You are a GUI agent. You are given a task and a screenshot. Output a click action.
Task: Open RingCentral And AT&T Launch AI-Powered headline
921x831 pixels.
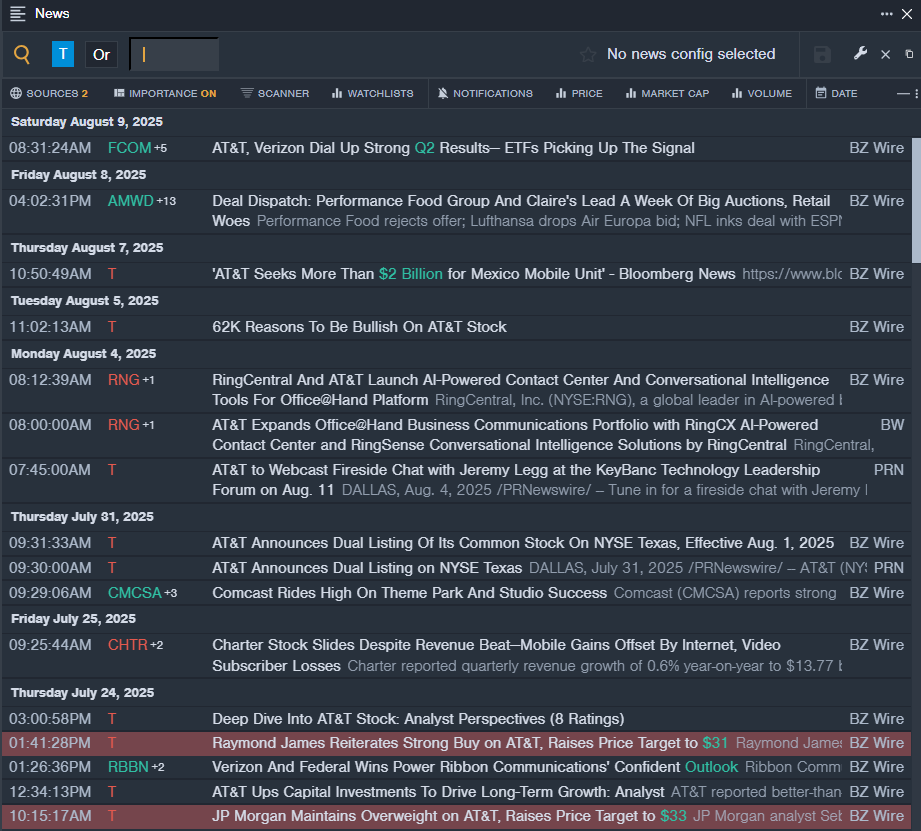[520, 390]
